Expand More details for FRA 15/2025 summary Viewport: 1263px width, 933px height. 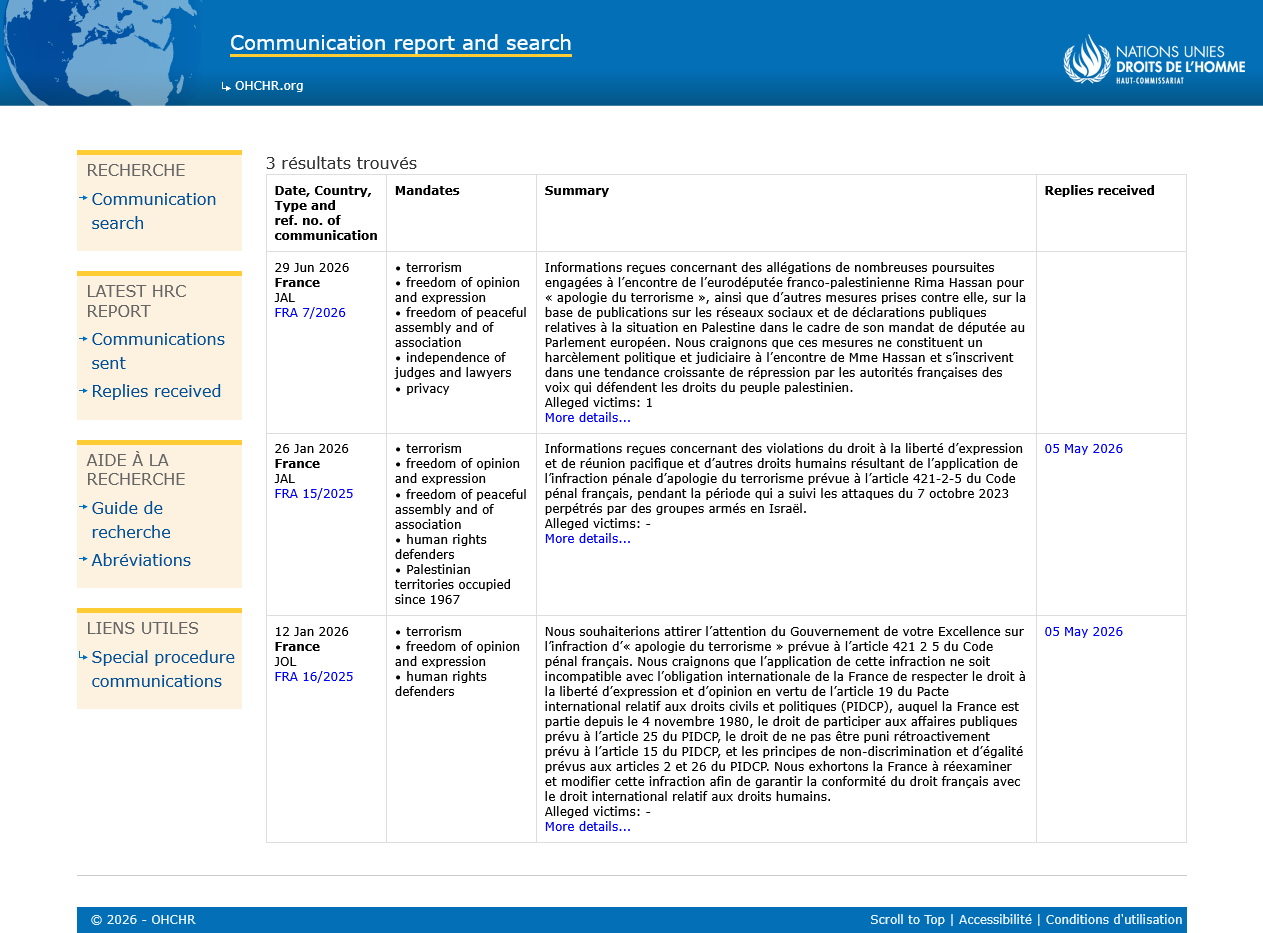pyautogui.click(x=588, y=539)
